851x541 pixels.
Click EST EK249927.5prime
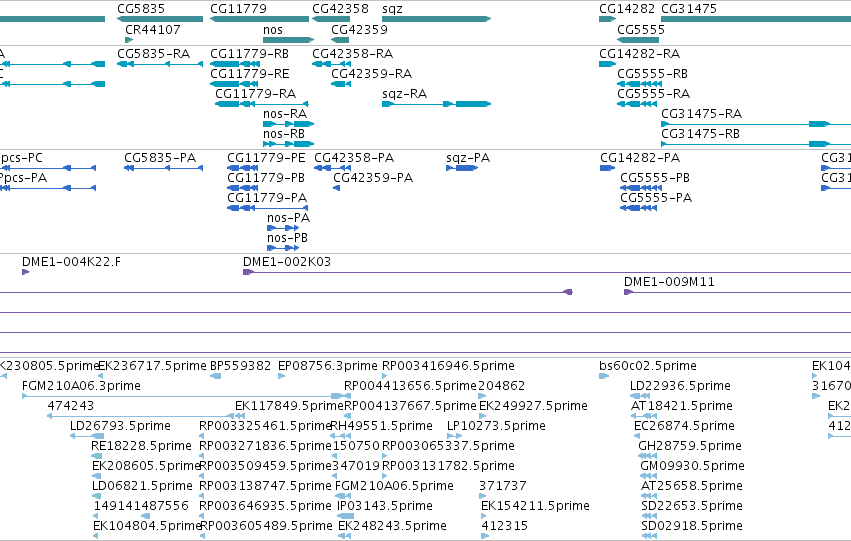534,406
